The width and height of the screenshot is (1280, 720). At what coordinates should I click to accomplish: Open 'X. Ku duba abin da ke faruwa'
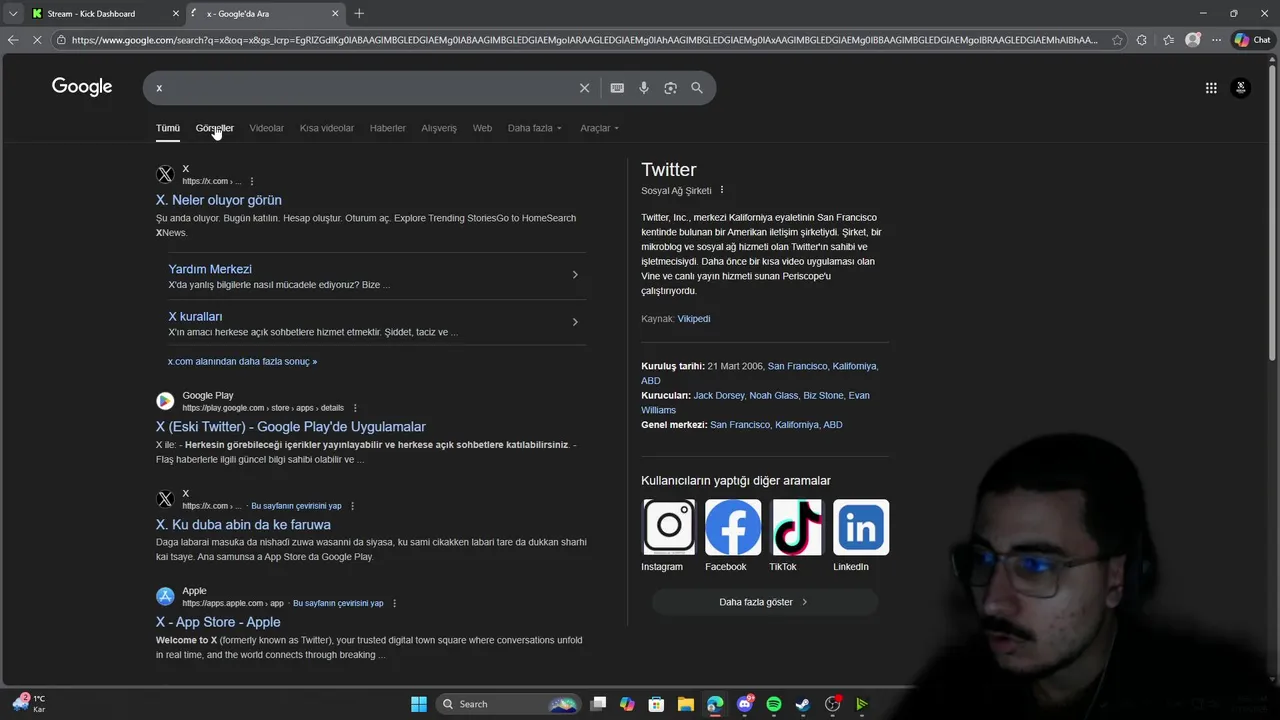(x=243, y=524)
